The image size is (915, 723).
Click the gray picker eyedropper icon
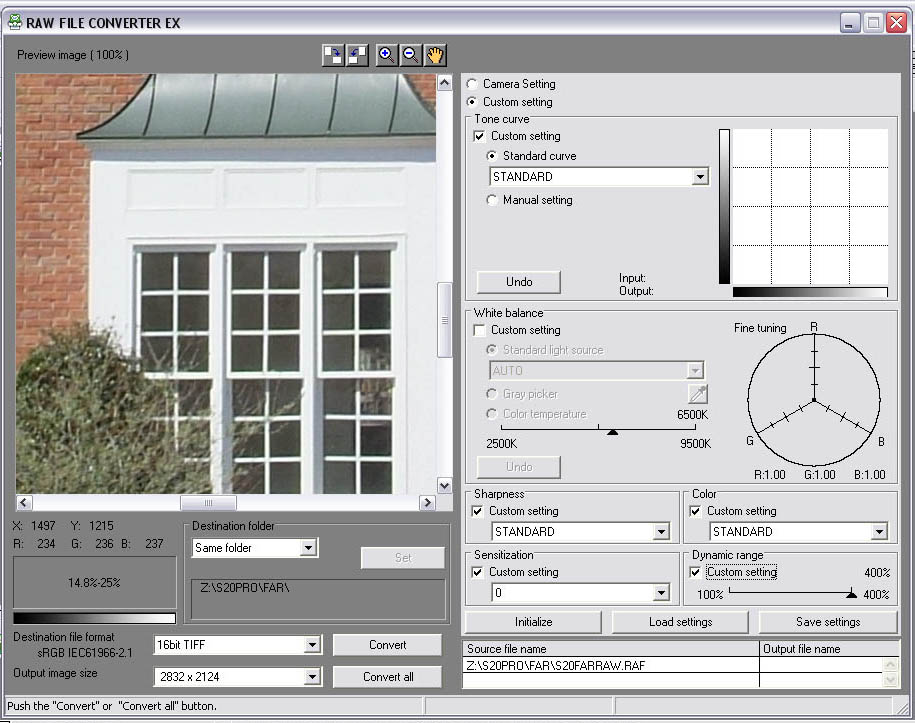[697, 394]
